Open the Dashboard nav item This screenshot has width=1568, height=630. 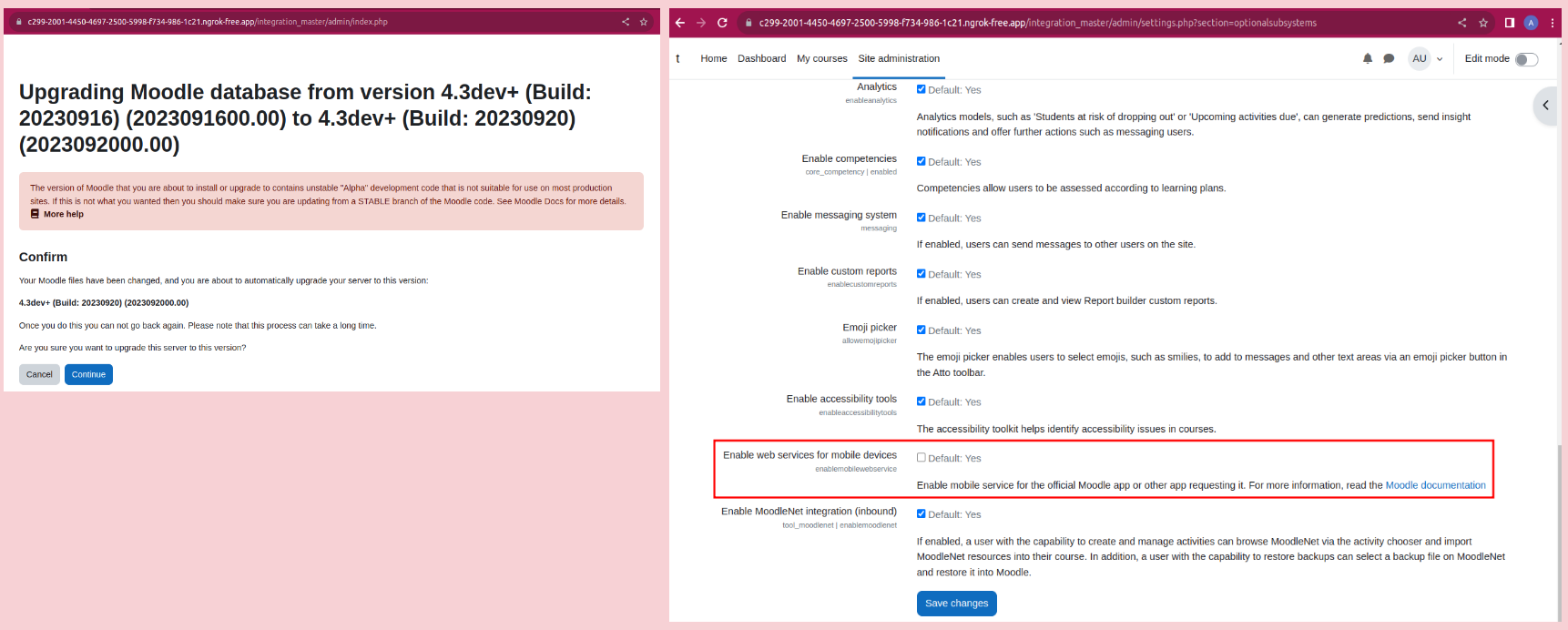click(761, 58)
